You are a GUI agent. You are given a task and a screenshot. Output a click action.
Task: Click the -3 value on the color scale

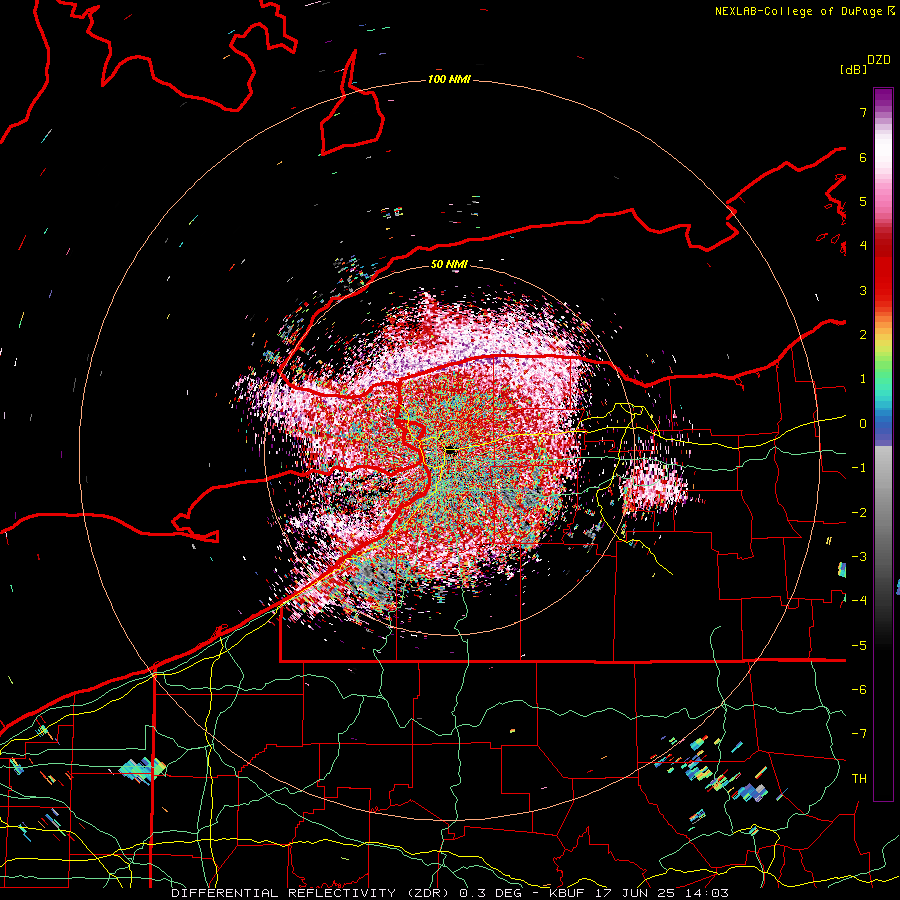859,557
